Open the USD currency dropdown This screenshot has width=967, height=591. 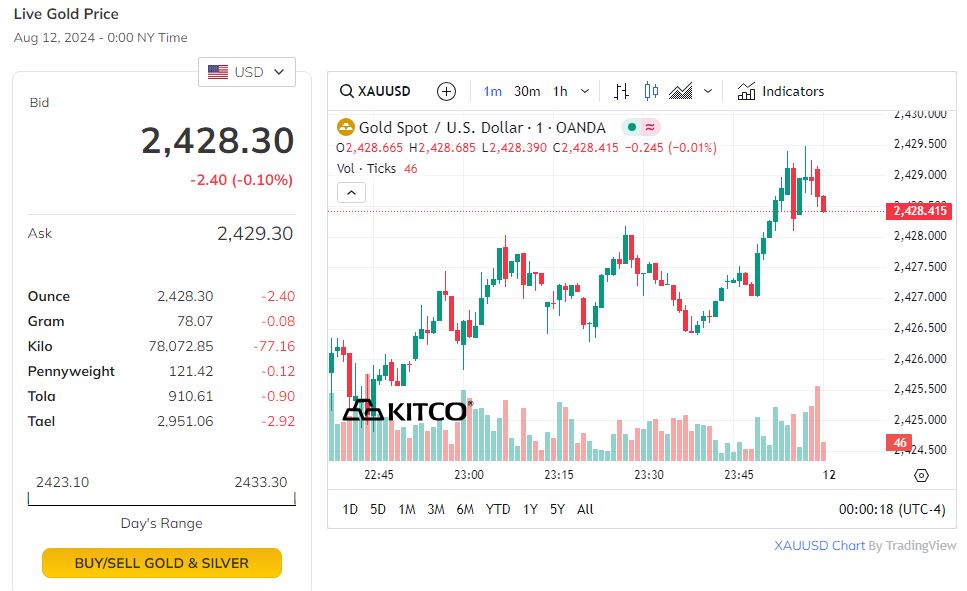[247, 72]
